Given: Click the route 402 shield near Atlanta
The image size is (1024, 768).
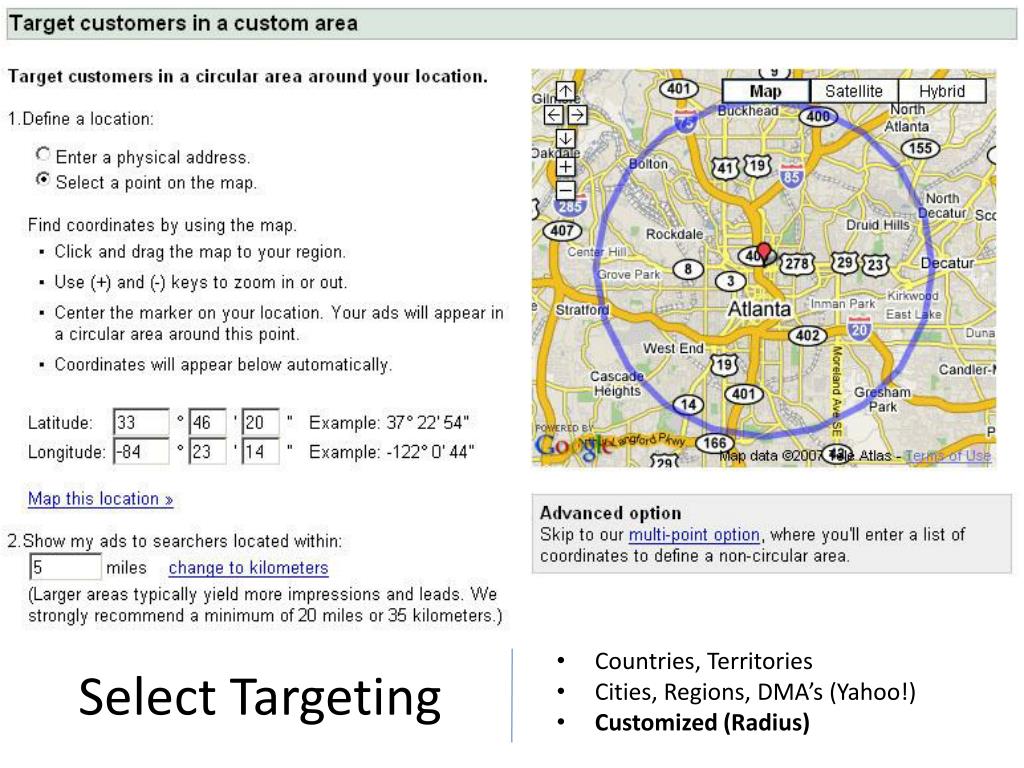Looking at the screenshot, I should click(808, 336).
